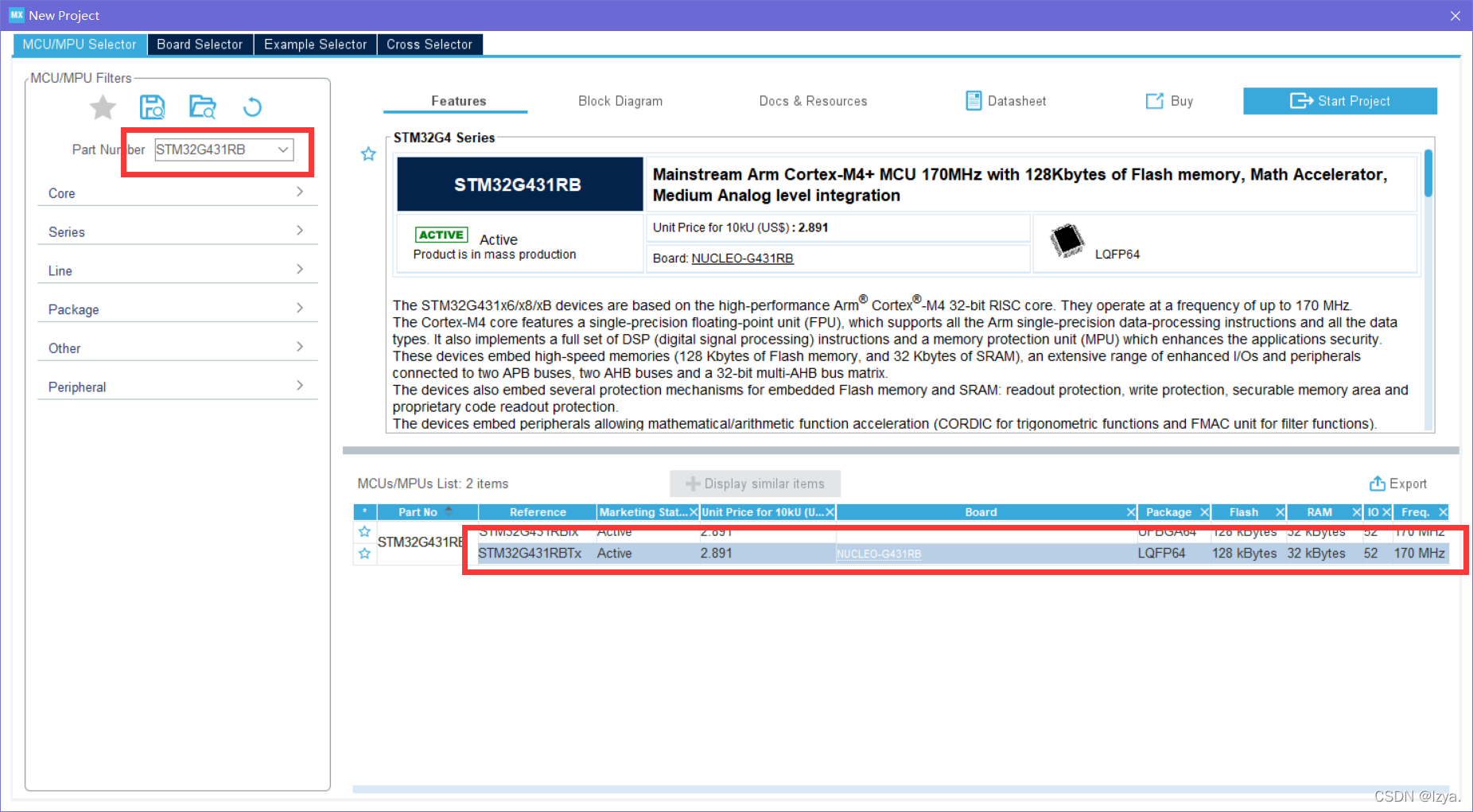Click the STM32G431RB part number cell
The height and width of the screenshot is (812, 1473).
coord(421,542)
